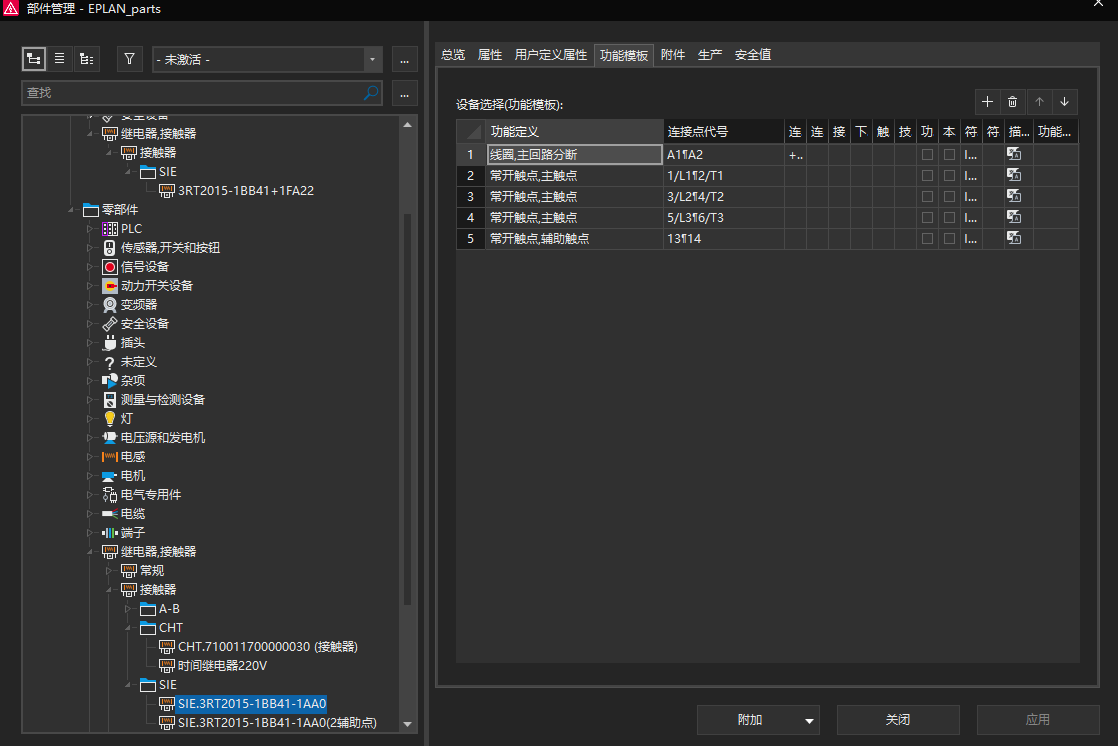Delete function template with trash icon
This screenshot has width=1118, height=746.
tap(1012, 102)
